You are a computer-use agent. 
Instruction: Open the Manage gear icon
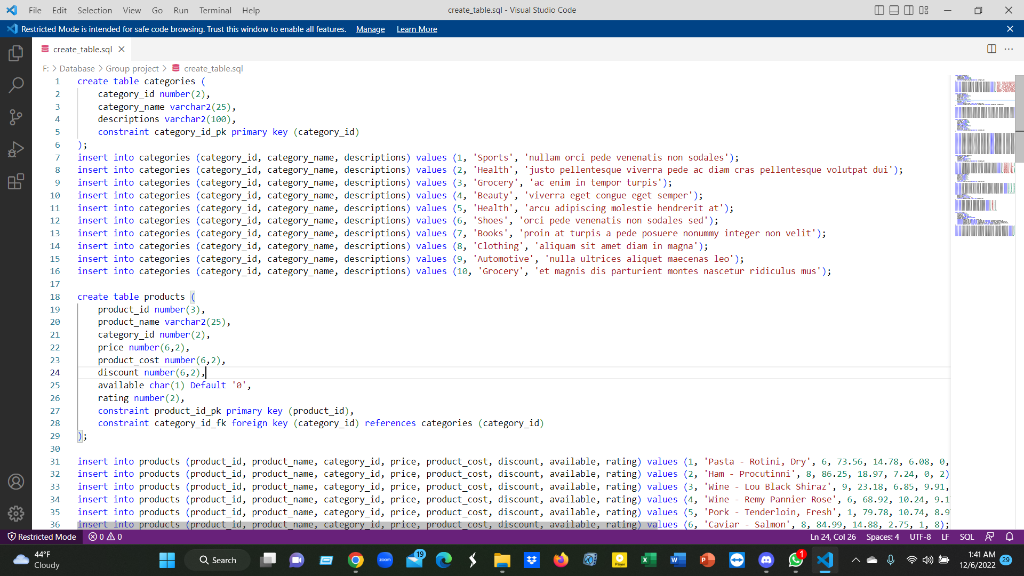pyautogui.click(x=16, y=514)
